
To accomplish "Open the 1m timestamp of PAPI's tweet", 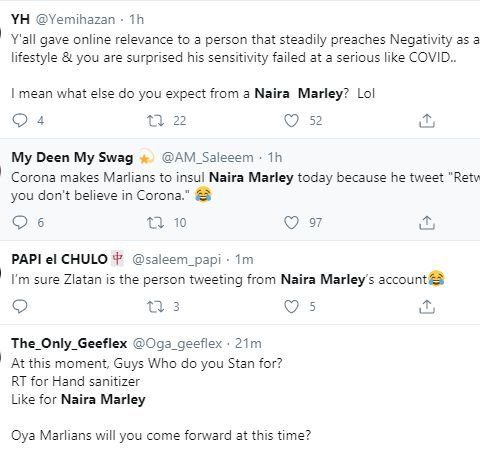I will click(244, 259).
